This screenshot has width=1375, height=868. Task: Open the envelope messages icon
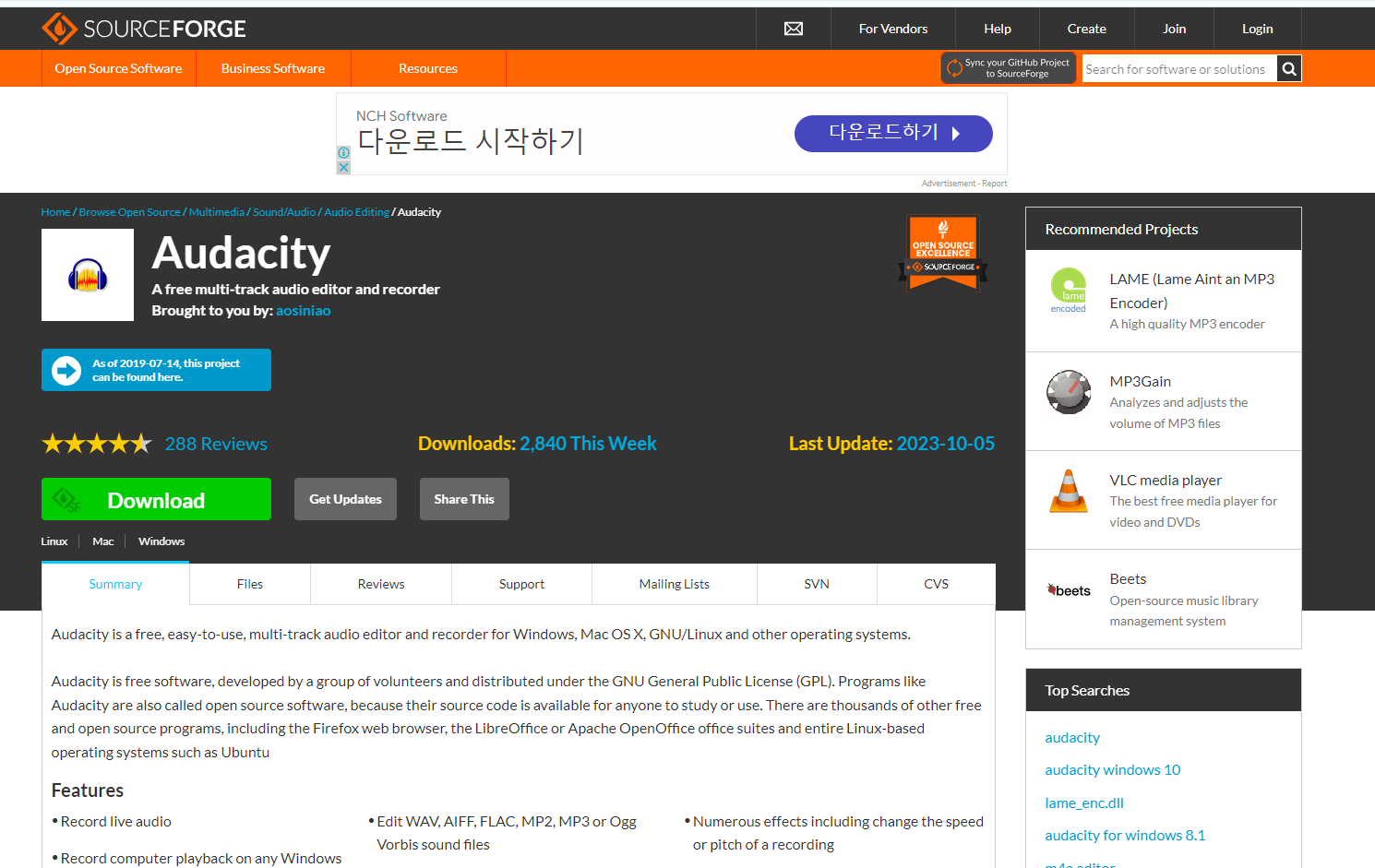pyautogui.click(x=793, y=29)
